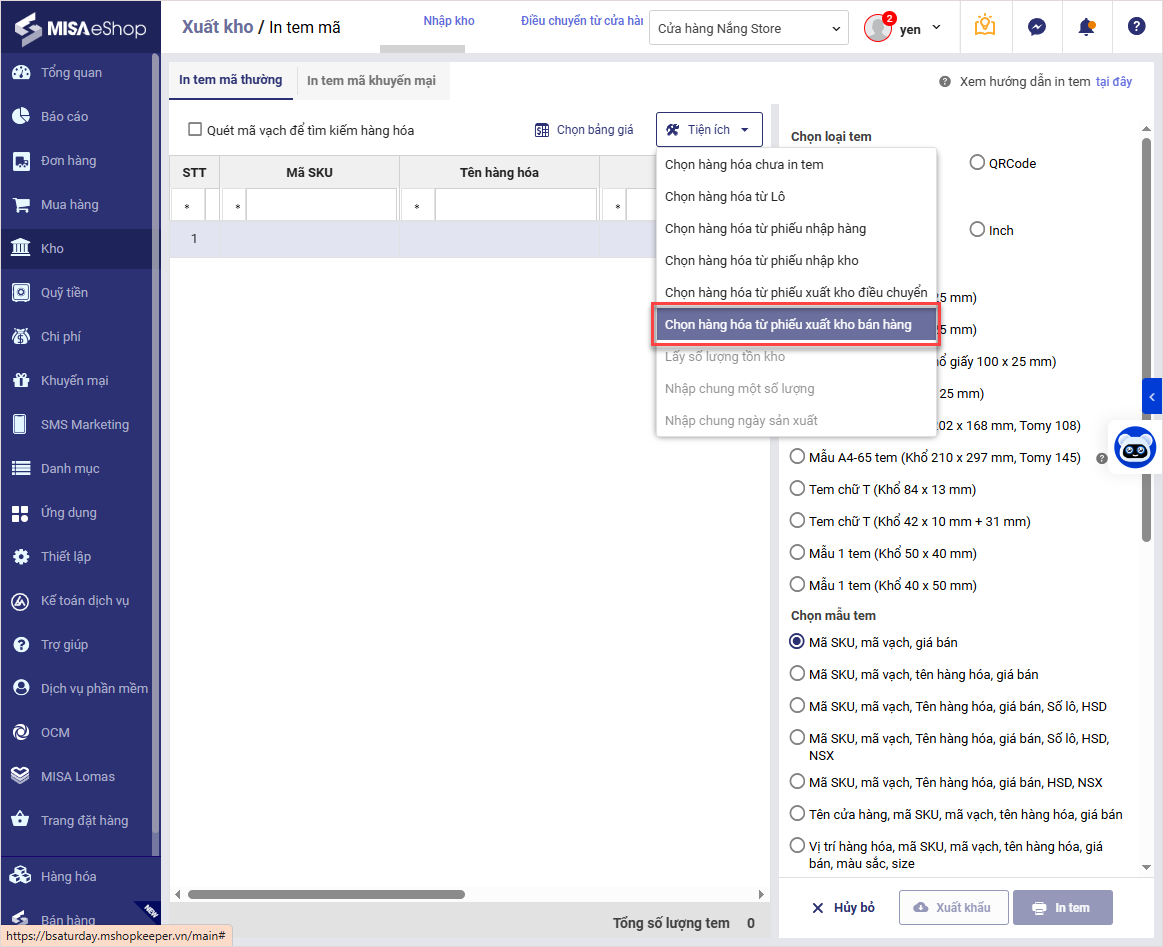Image resolution: width=1163 pixels, height=947 pixels.
Task: Select Mẫu 1 tem 40 x 50 mm
Action: click(x=797, y=584)
